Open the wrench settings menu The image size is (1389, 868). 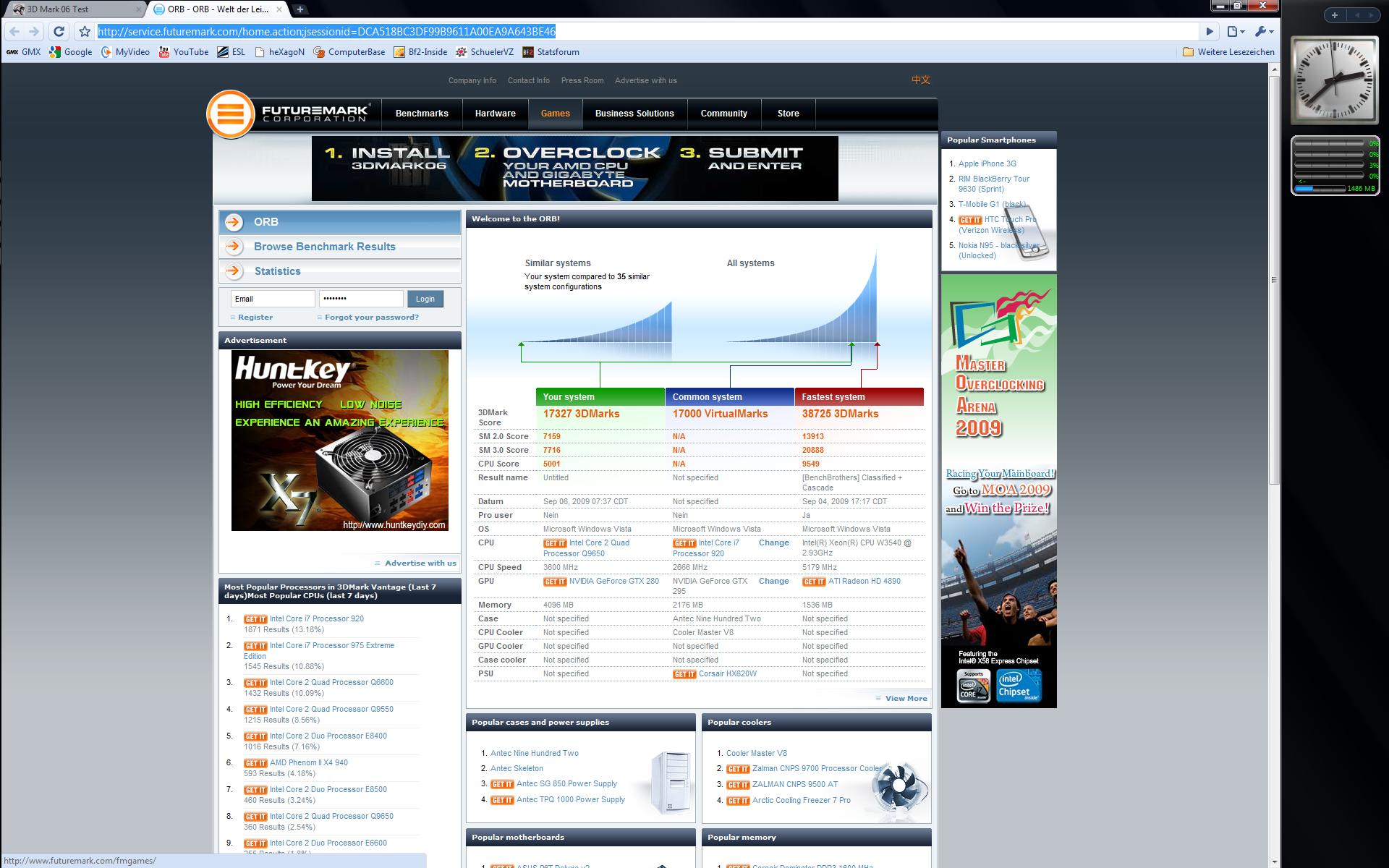[1264, 31]
